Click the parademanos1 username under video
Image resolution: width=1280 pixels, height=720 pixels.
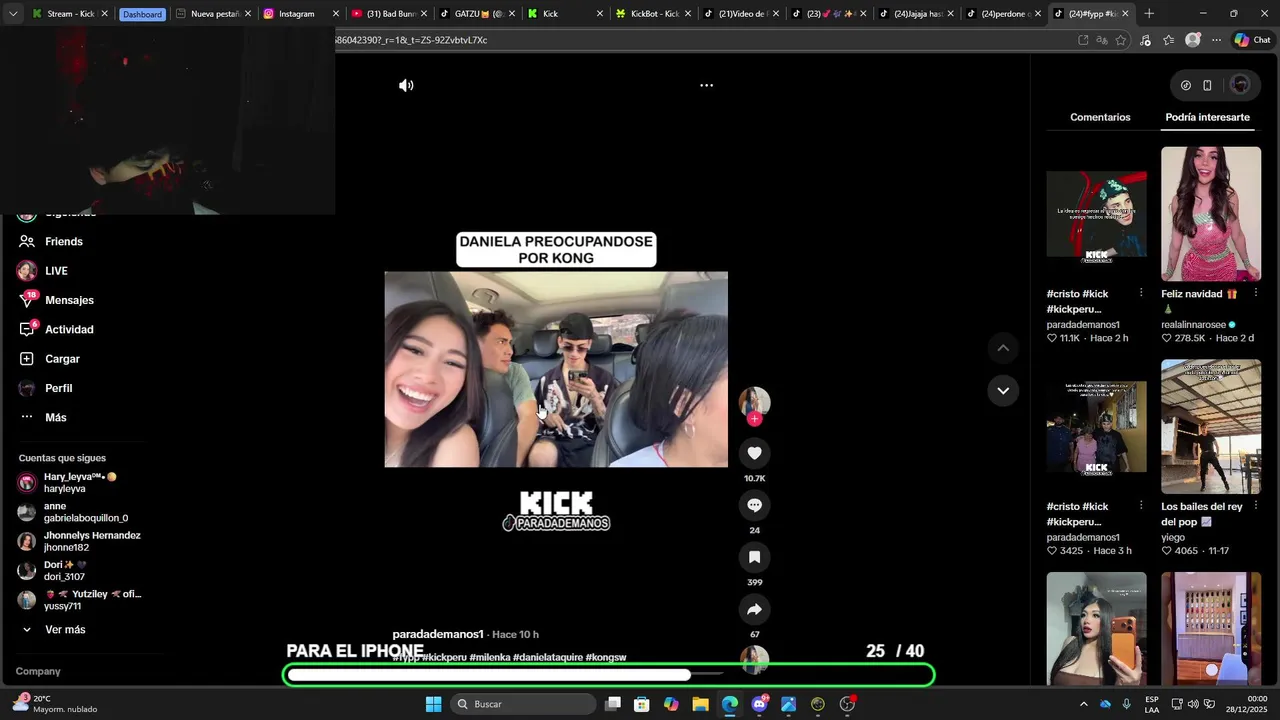438,634
